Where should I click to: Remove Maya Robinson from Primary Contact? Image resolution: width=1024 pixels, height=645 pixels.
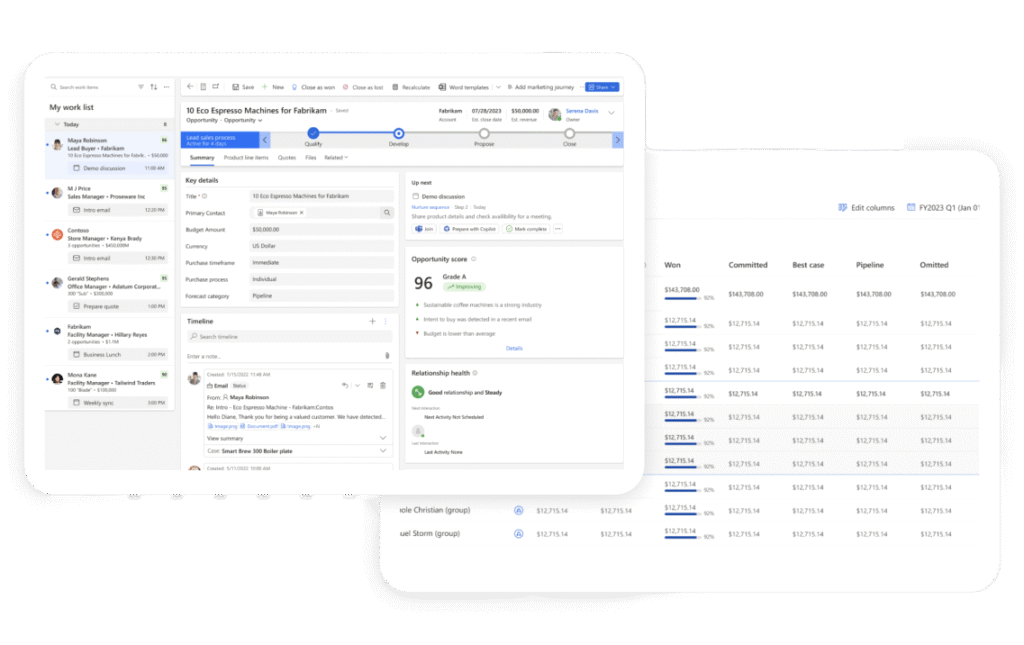(x=302, y=213)
